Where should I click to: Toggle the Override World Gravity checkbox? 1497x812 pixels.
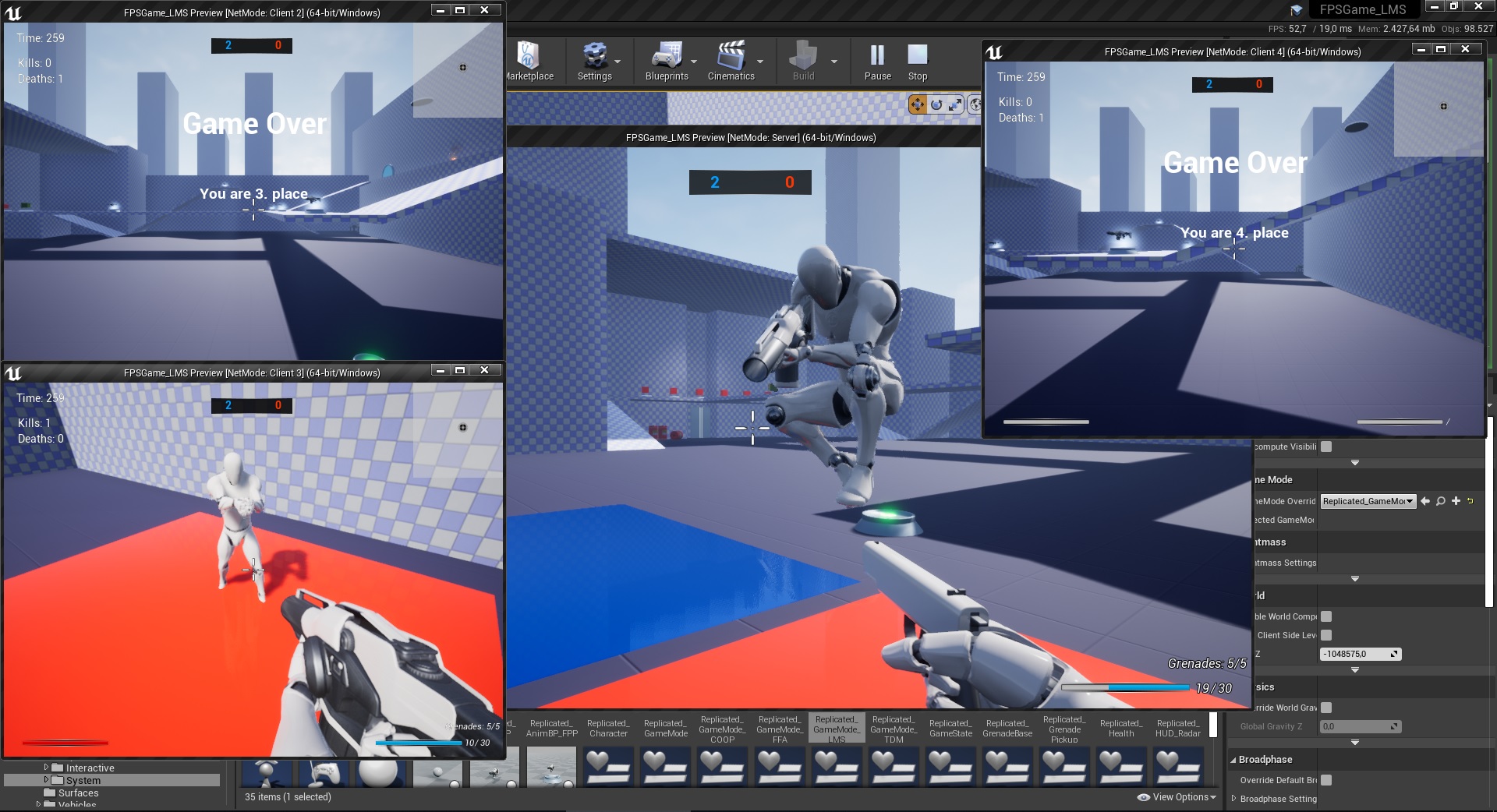[1326, 708]
